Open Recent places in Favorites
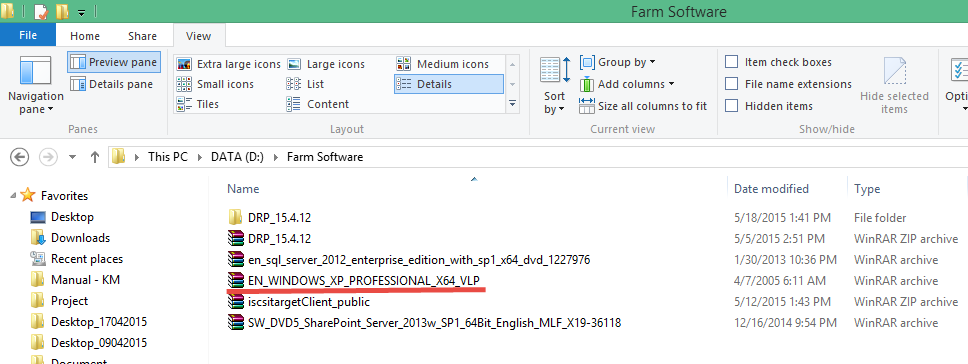 pyautogui.click(x=86, y=259)
